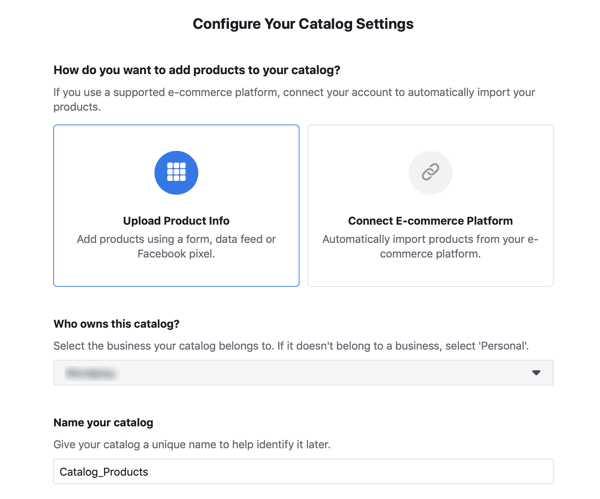This screenshot has height=499, width=600.
Task: Click 'Automatically import products' description text
Action: pos(430,246)
